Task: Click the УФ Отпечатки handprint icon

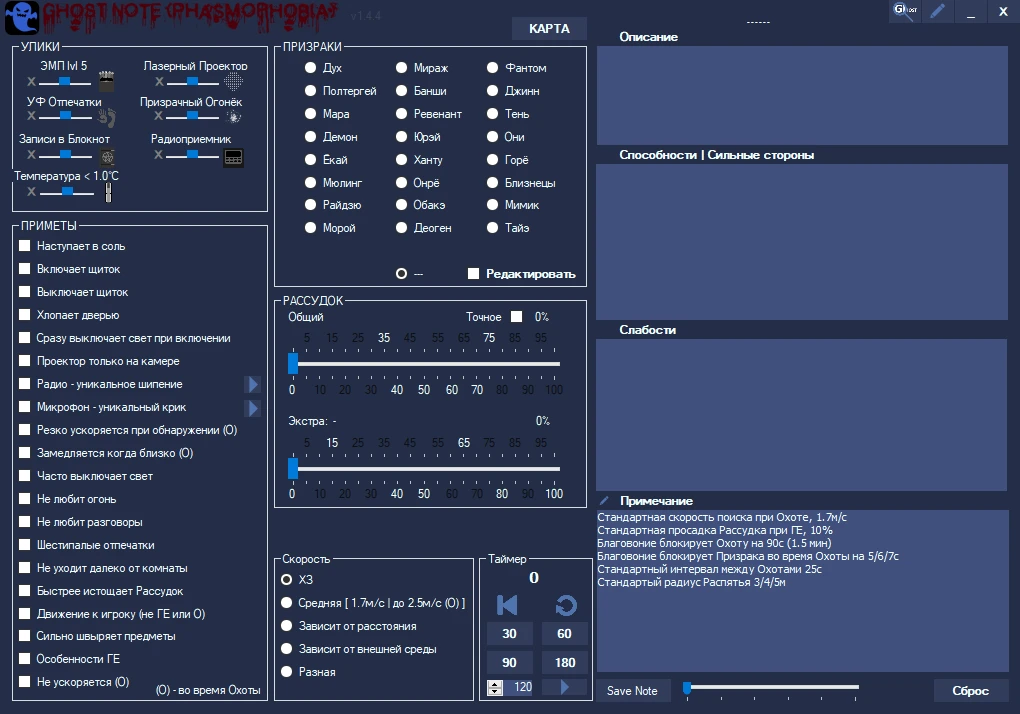Action: click(107, 117)
